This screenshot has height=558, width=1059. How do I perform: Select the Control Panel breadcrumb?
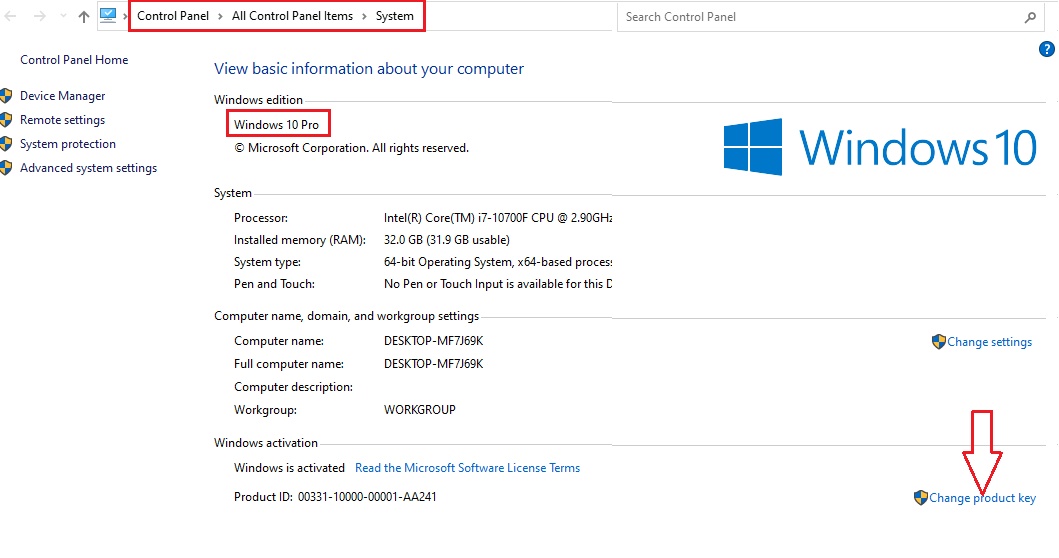point(173,16)
